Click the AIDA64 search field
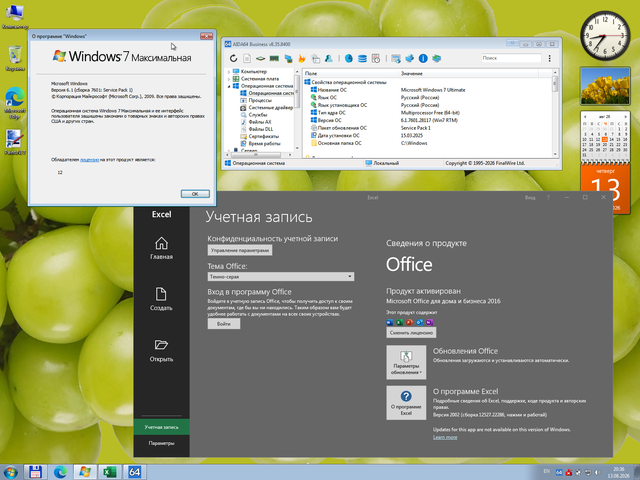The image size is (640, 480). pos(511,58)
